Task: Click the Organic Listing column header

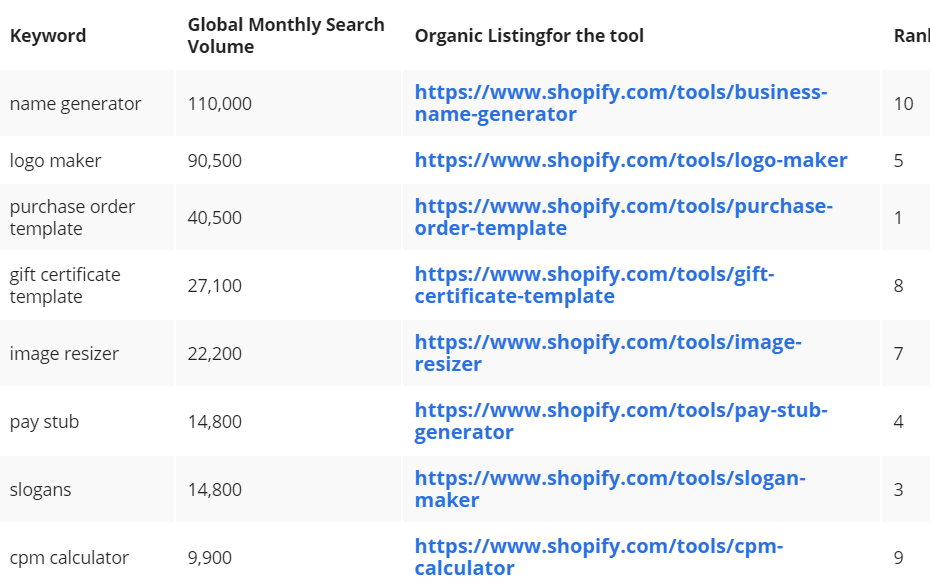Action: [x=529, y=36]
